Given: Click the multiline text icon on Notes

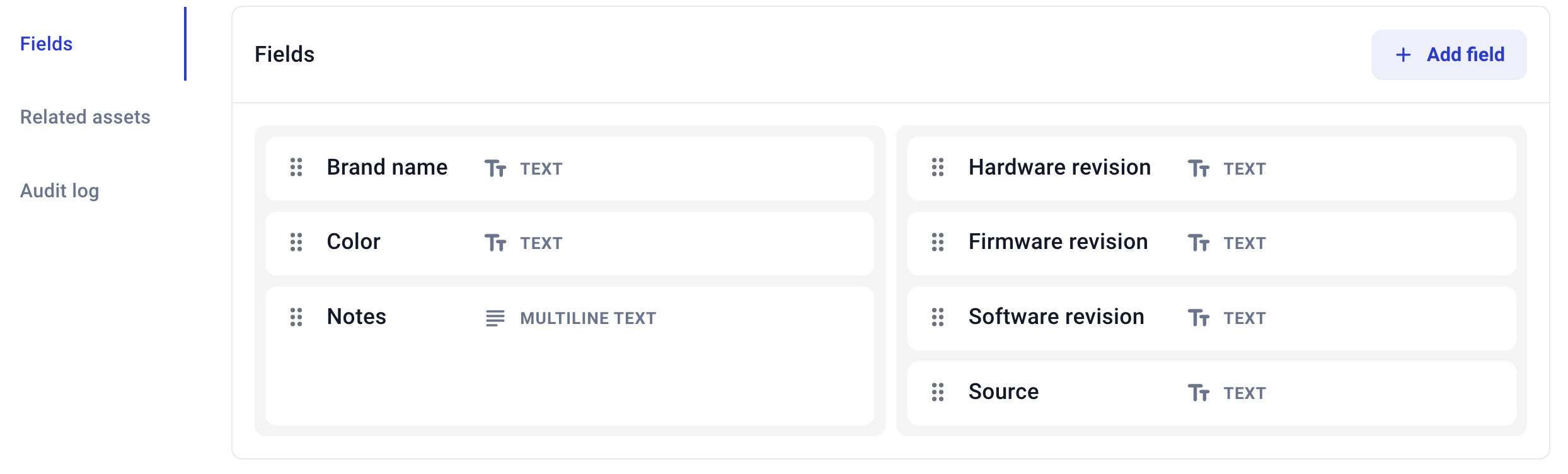Looking at the screenshot, I should (x=495, y=318).
